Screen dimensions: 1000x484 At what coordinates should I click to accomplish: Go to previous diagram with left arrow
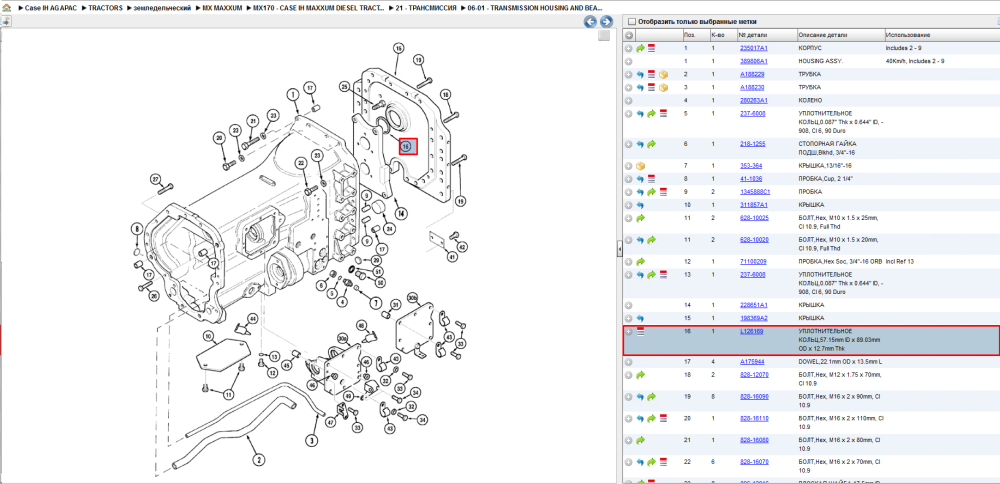click(x=590, y=22)
